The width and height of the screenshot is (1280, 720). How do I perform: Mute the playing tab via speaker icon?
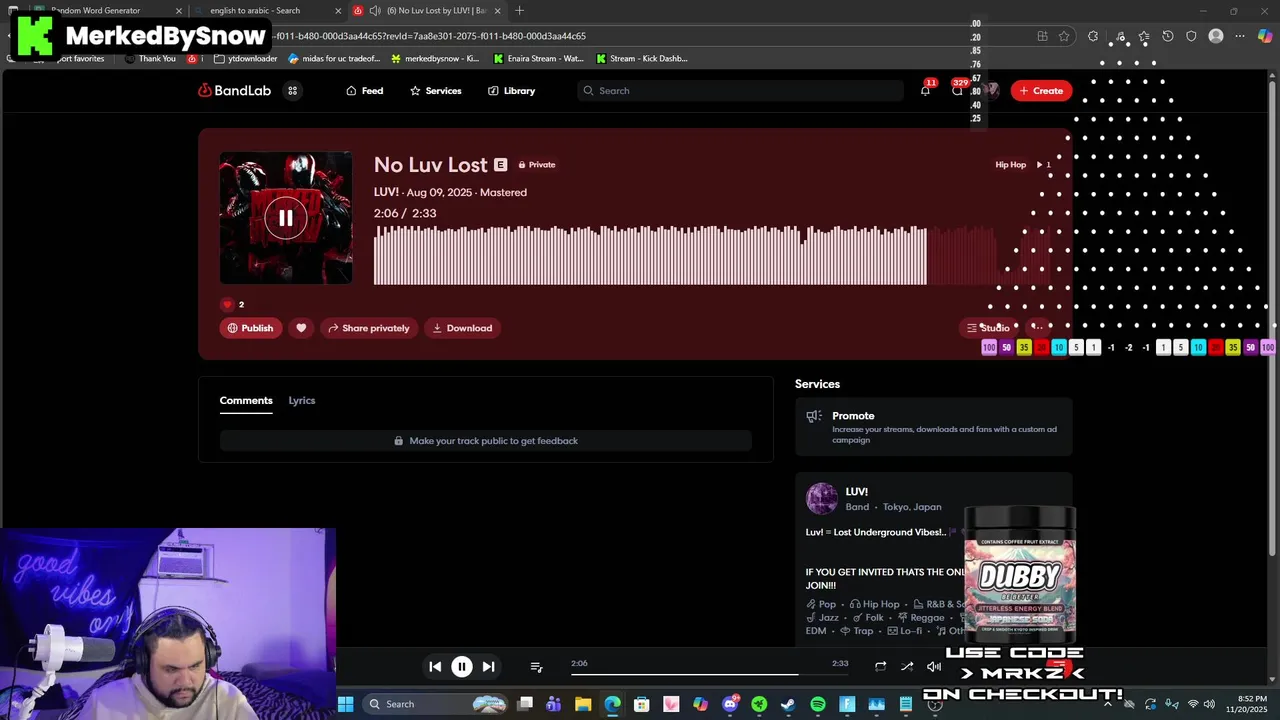374,11
